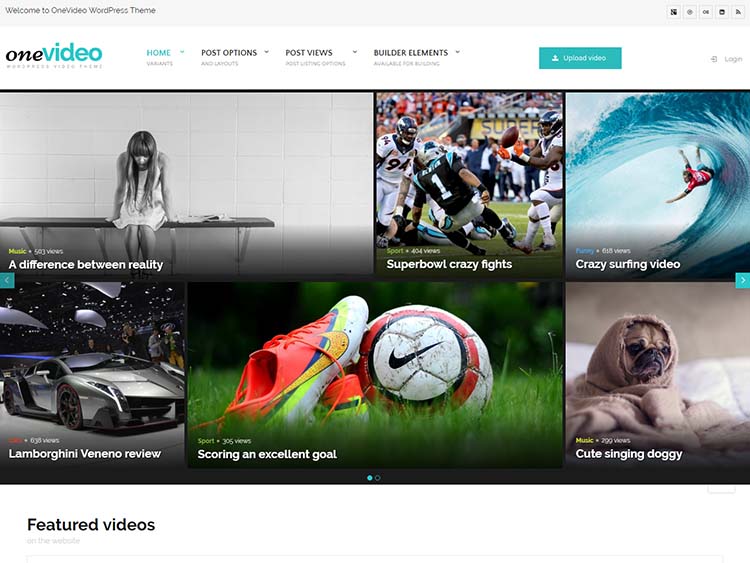Expand the Post Views menu chevron
Screen dimensions: 750x563
coord(354,52)
